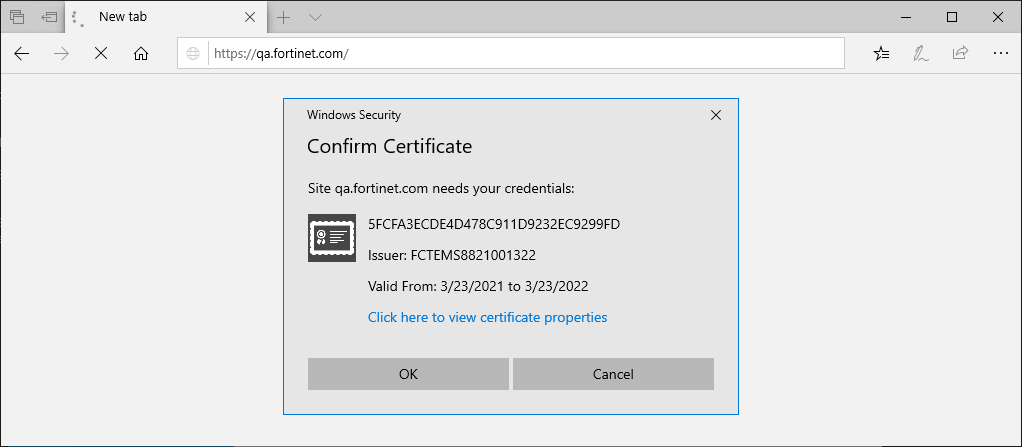Click the Add notes pen icon

pyautogui.click(x=920, y=54)
